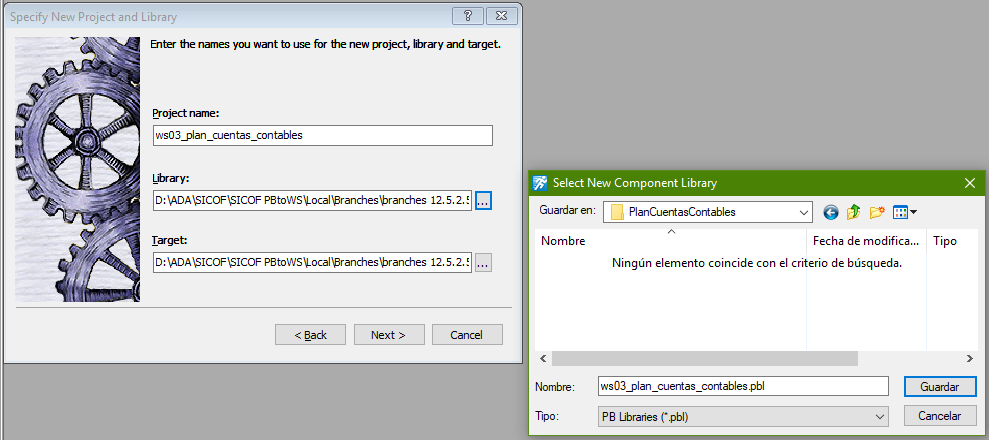Open the Tipo file type dropdown
This screenshot has width=989, height=440.
tap(743, 416)
